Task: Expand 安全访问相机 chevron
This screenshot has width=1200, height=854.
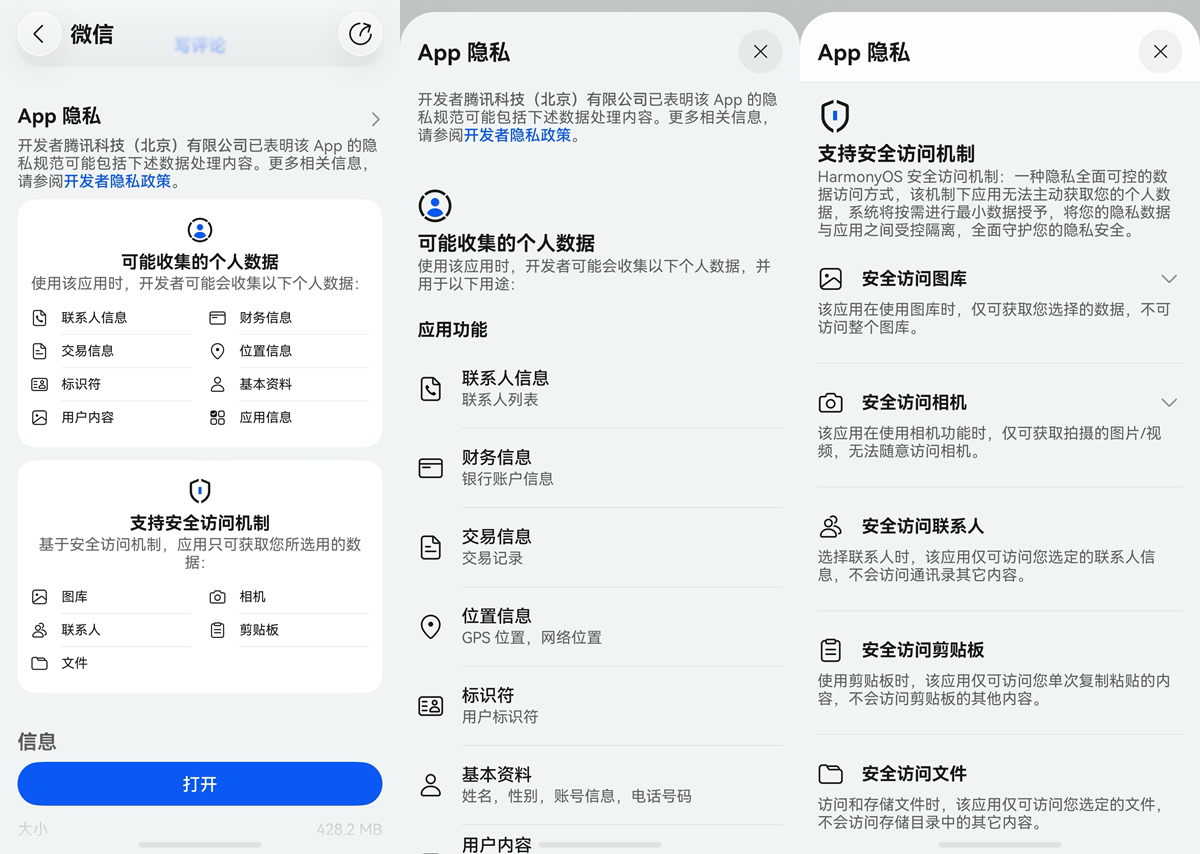Action: click(x=1169, y=402)
